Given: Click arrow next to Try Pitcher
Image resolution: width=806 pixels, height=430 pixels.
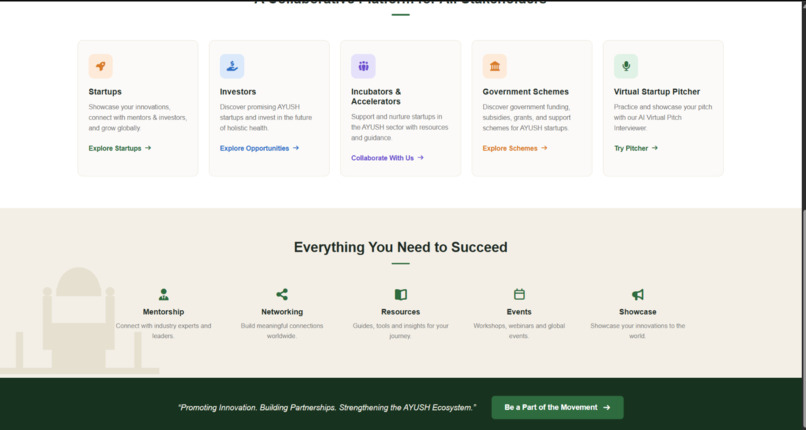Looking at the screenshot, I should coord(654,148).
